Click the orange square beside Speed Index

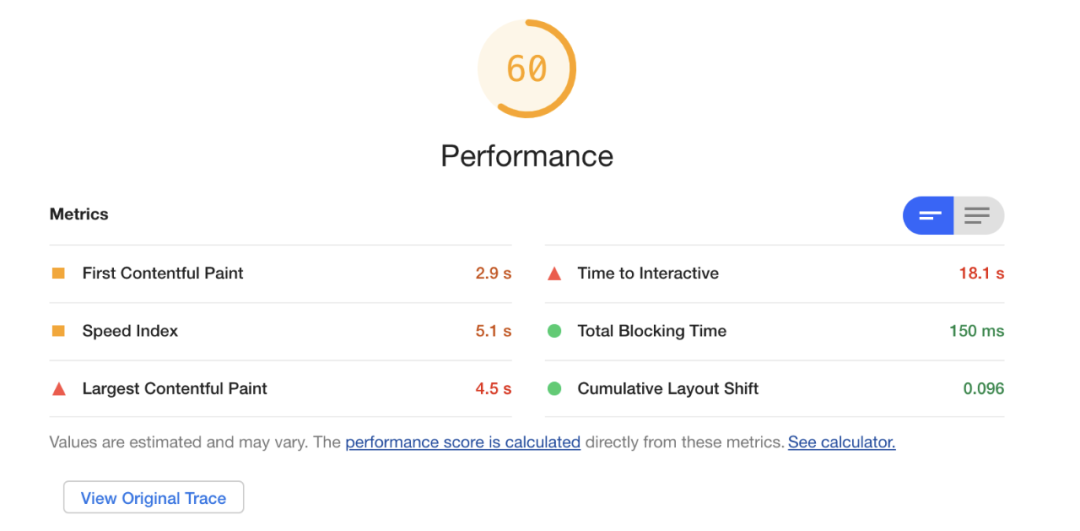pyautogui.click(x=58, y=331)
